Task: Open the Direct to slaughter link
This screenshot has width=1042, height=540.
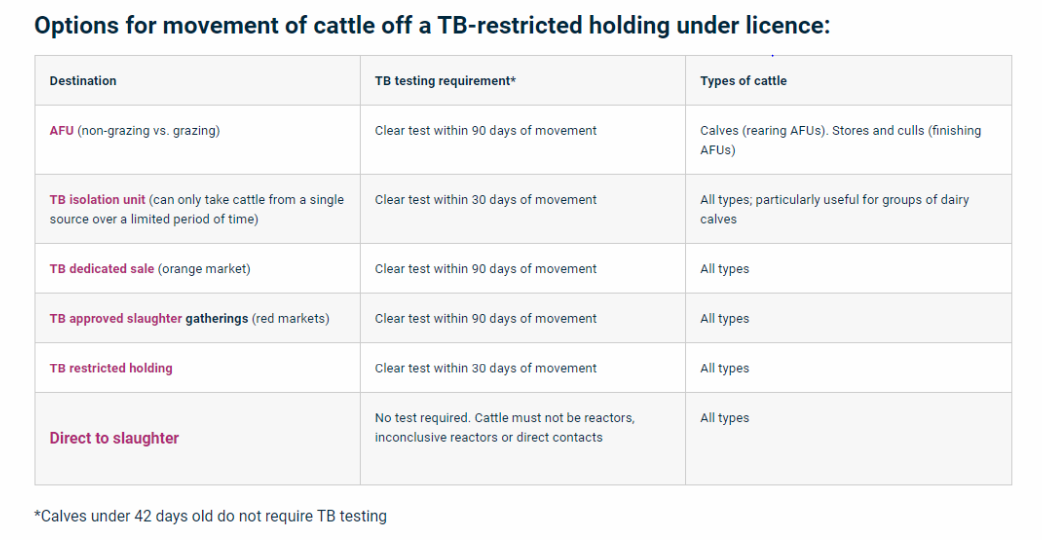Action: 114,438
